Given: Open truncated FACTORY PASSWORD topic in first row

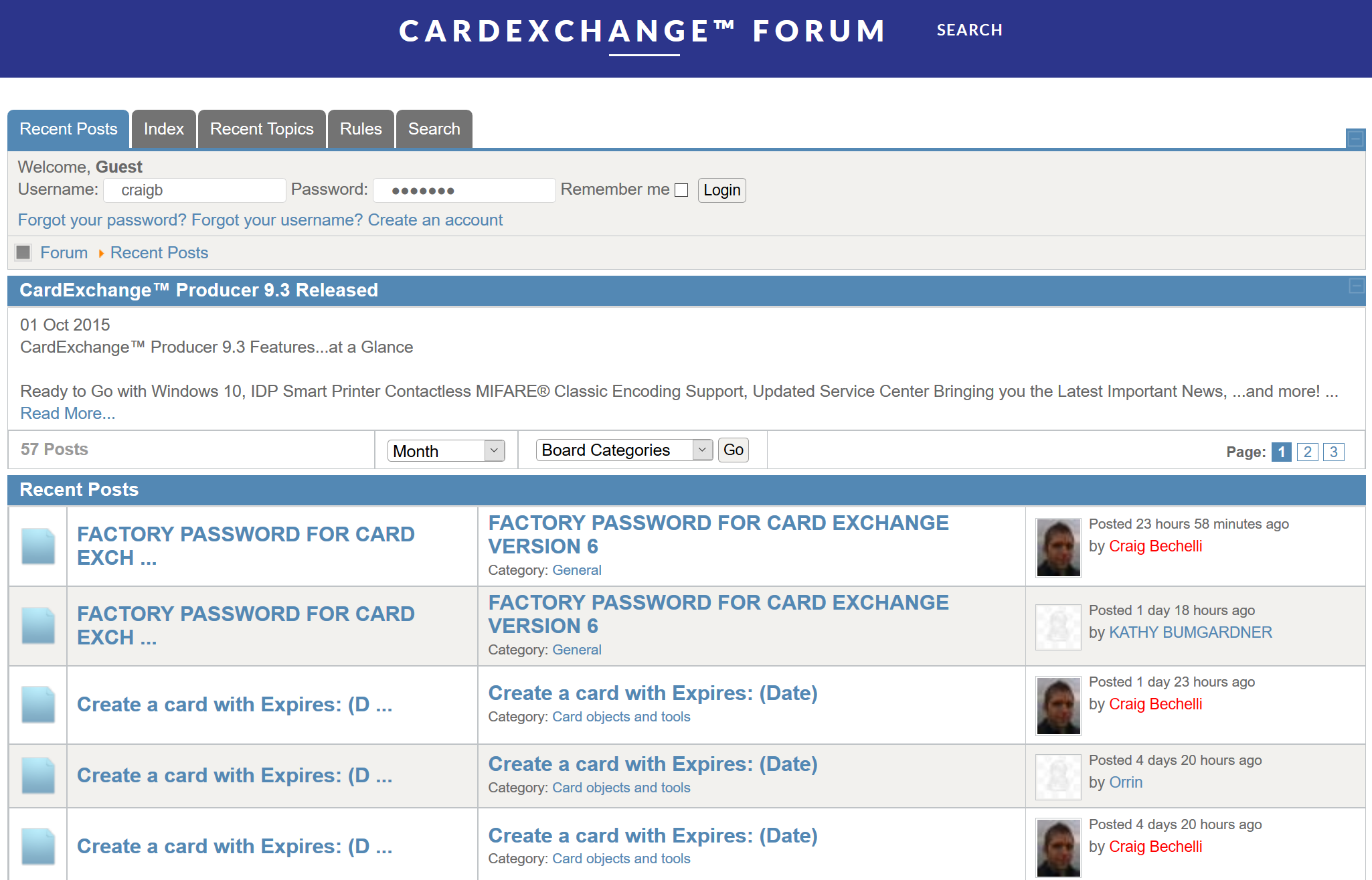Looking at the screenshot, I should [246, 546].
